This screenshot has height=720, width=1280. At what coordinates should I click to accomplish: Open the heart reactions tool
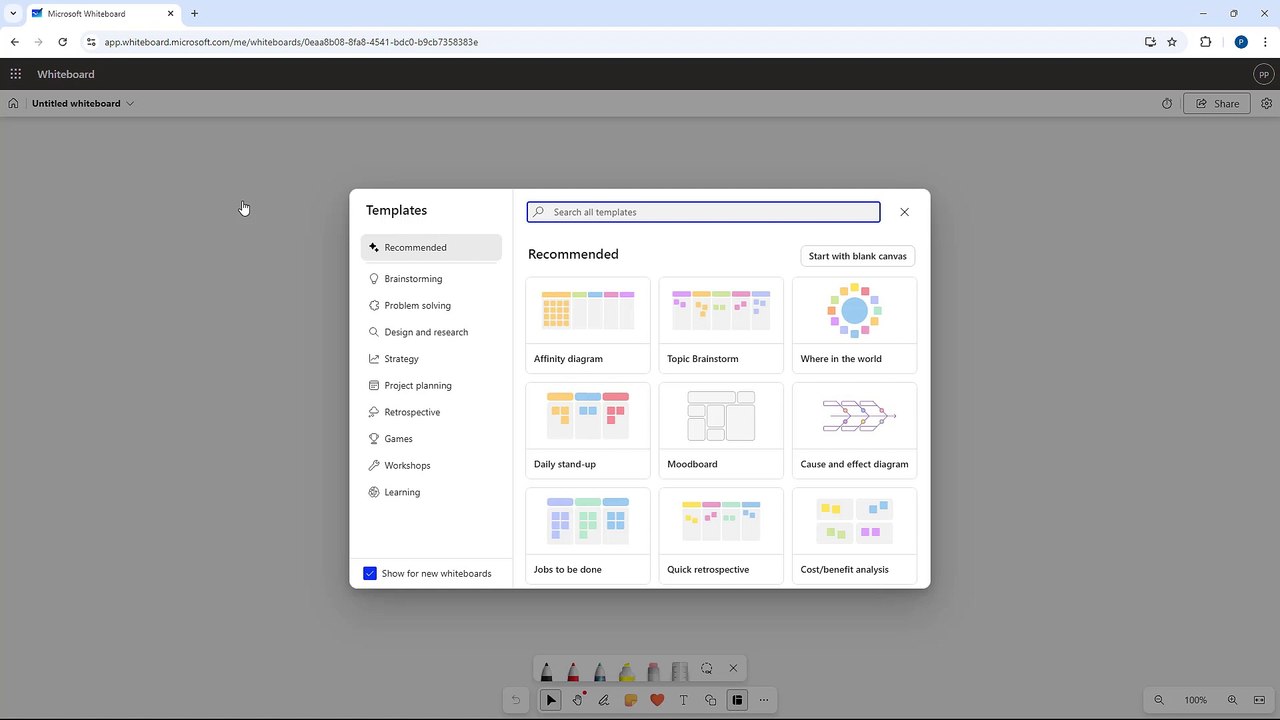point(657,700)
